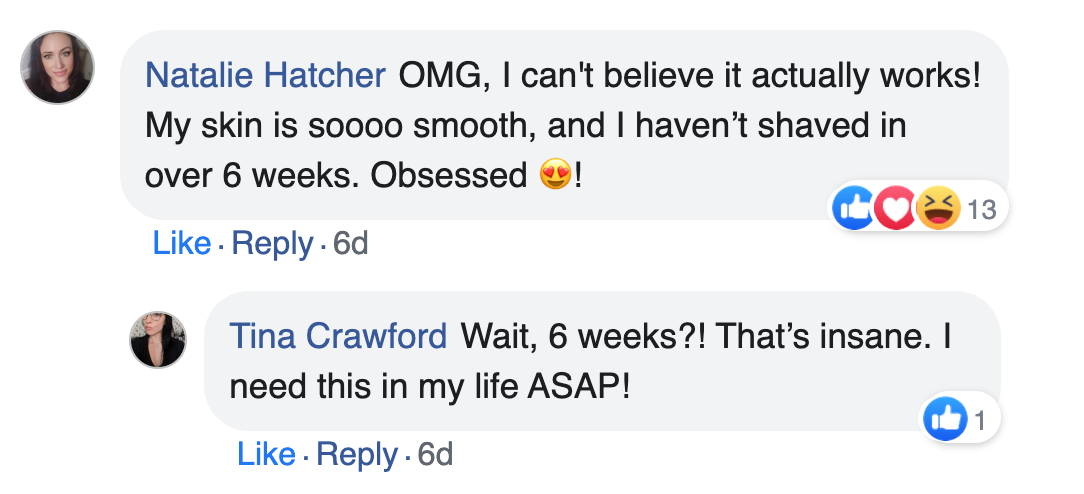Open Natalie Hatcher's profile picture

click(57, 67)
